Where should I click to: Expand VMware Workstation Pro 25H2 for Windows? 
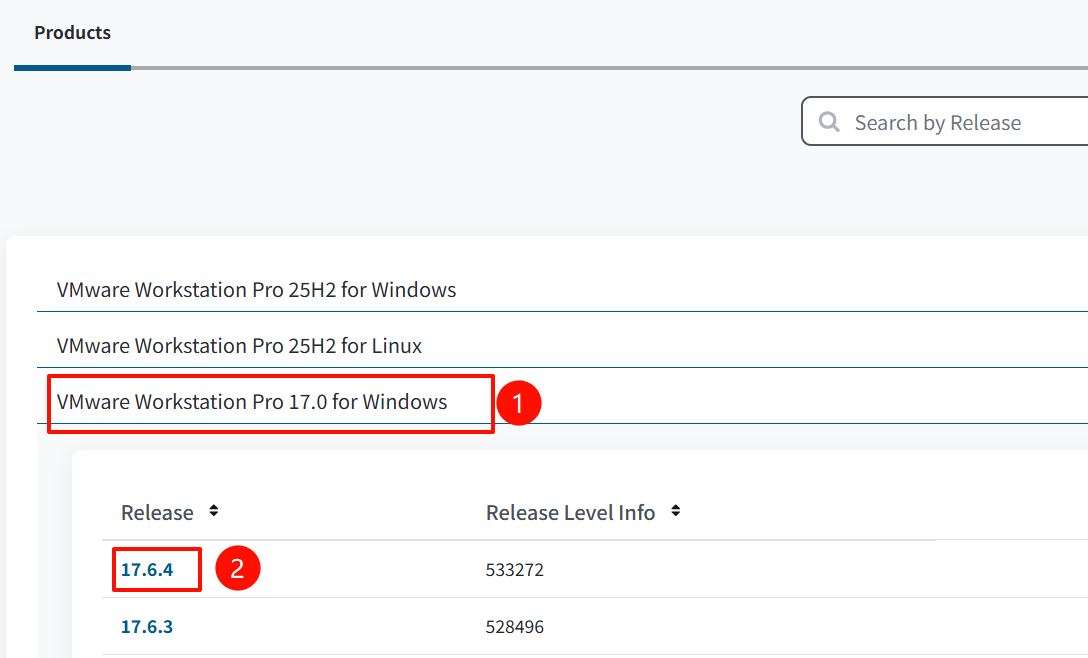[x=256, y=289]
